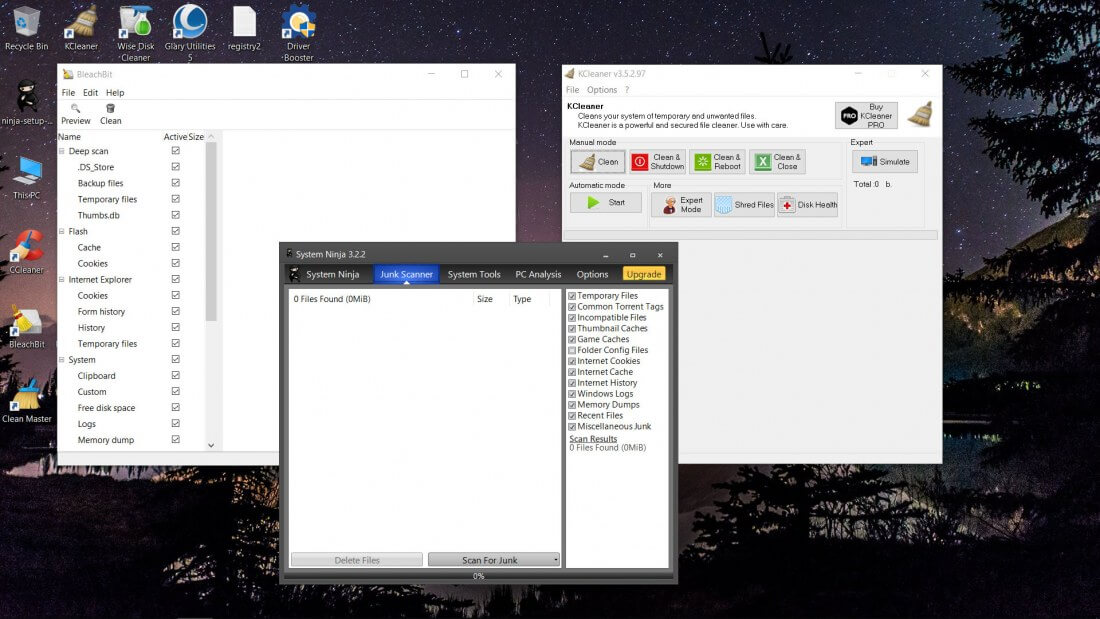Open the Scan For Junk dropdown arrow
Image resolution: width=1100 pixels, height=619 pixels.
(x=556, y=560)
